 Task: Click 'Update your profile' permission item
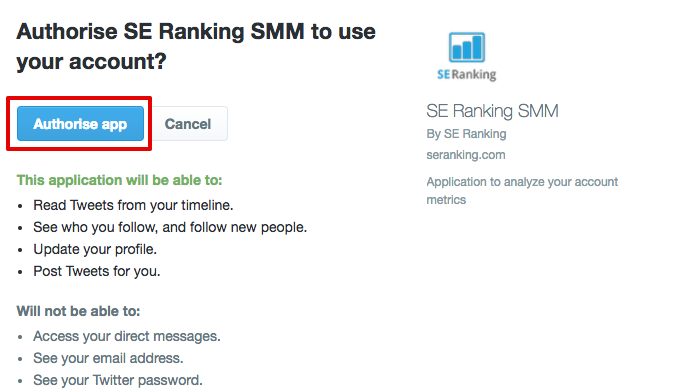click(95, 249)
